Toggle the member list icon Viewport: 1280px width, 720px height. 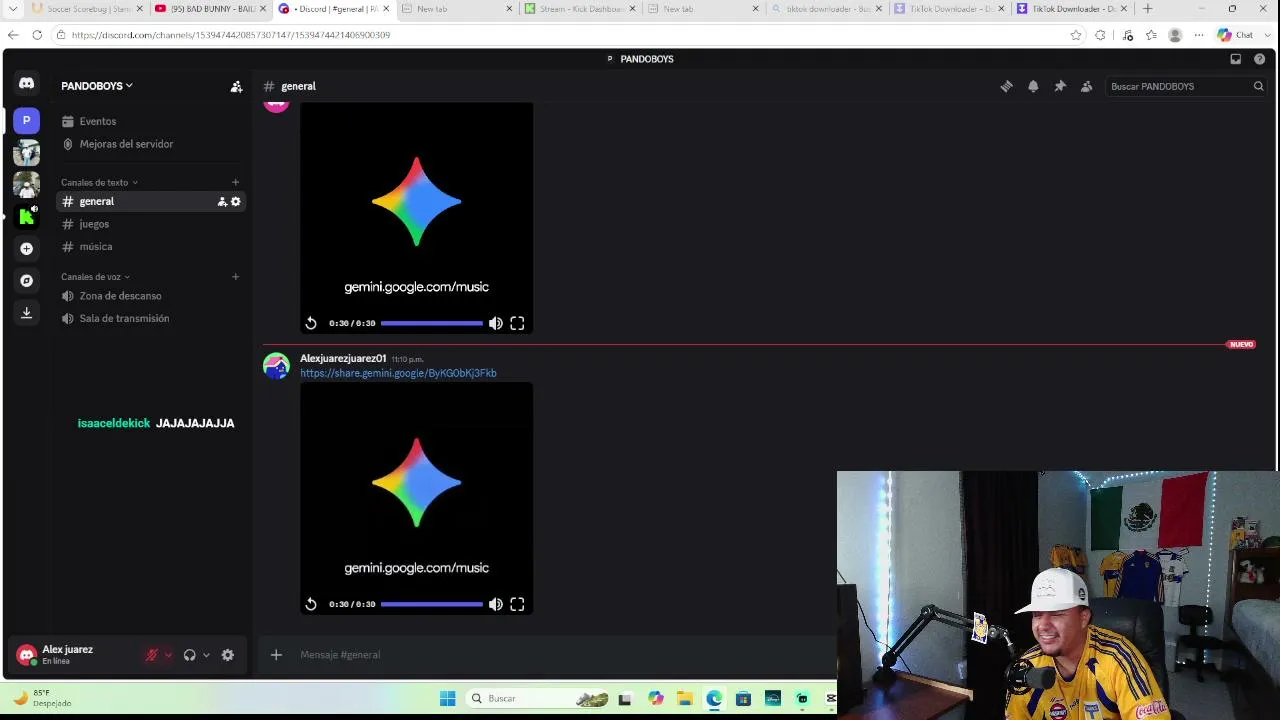tap(1087, 87)
